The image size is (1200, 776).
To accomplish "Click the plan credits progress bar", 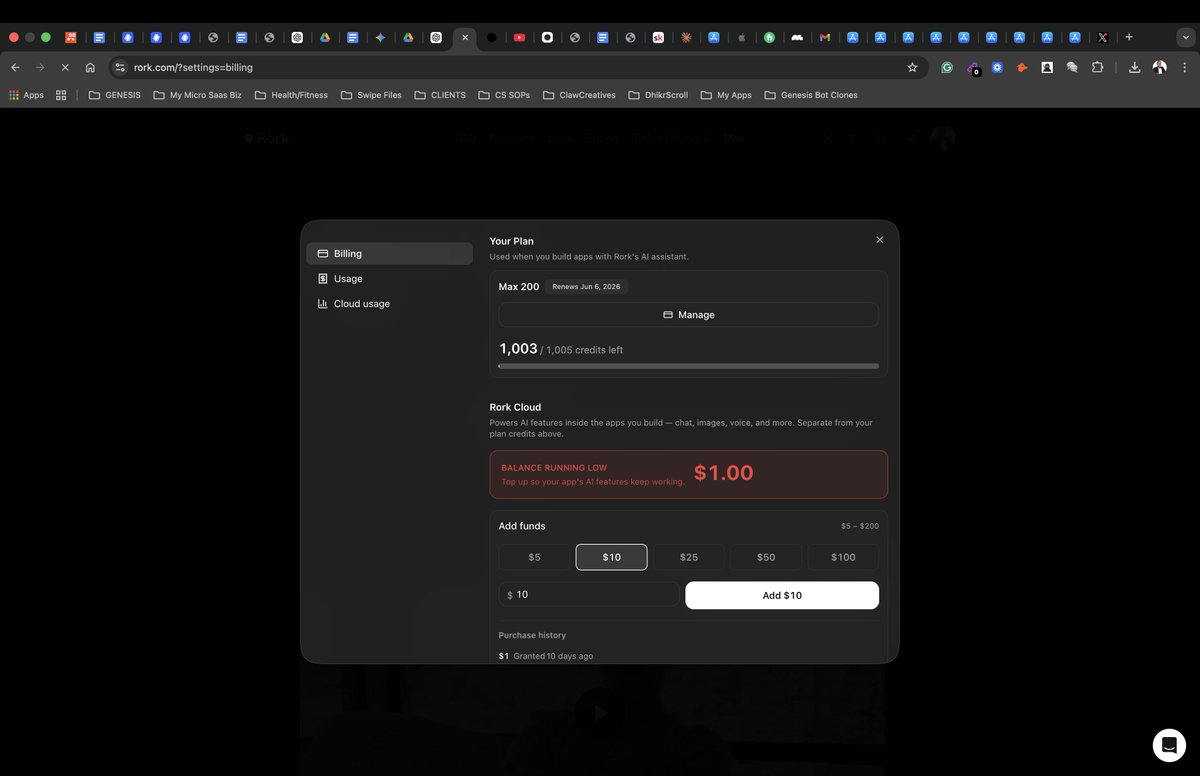I will (x=689, y=366).
